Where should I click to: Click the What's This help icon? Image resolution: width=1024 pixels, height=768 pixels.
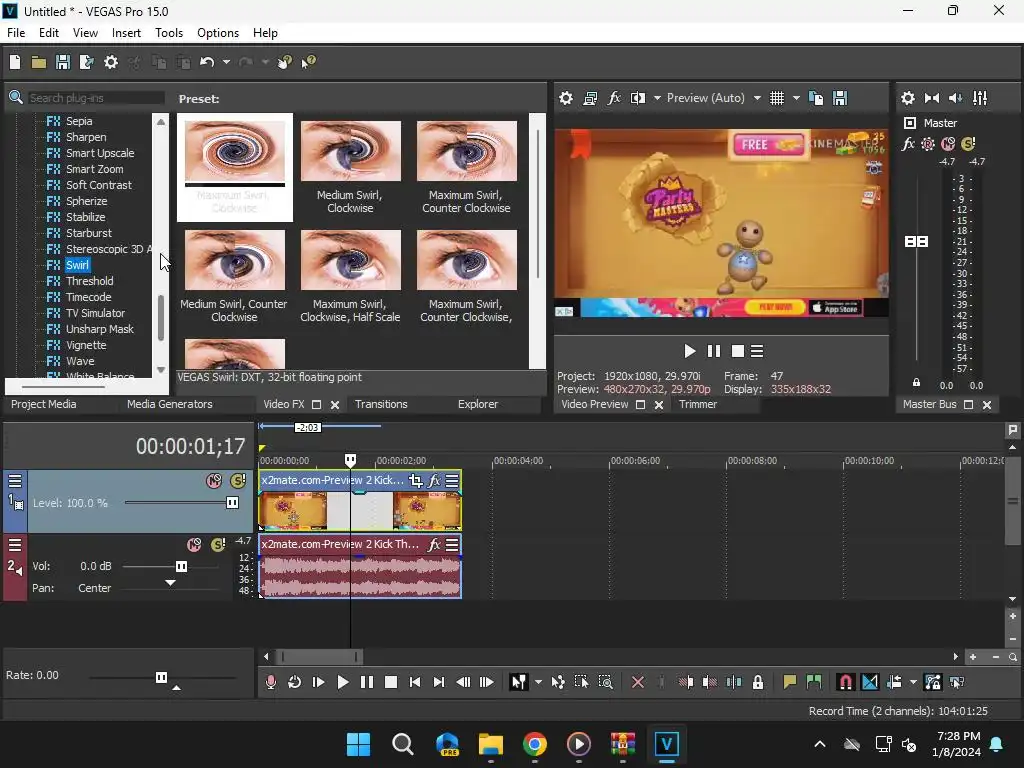(x=308, y=62)
